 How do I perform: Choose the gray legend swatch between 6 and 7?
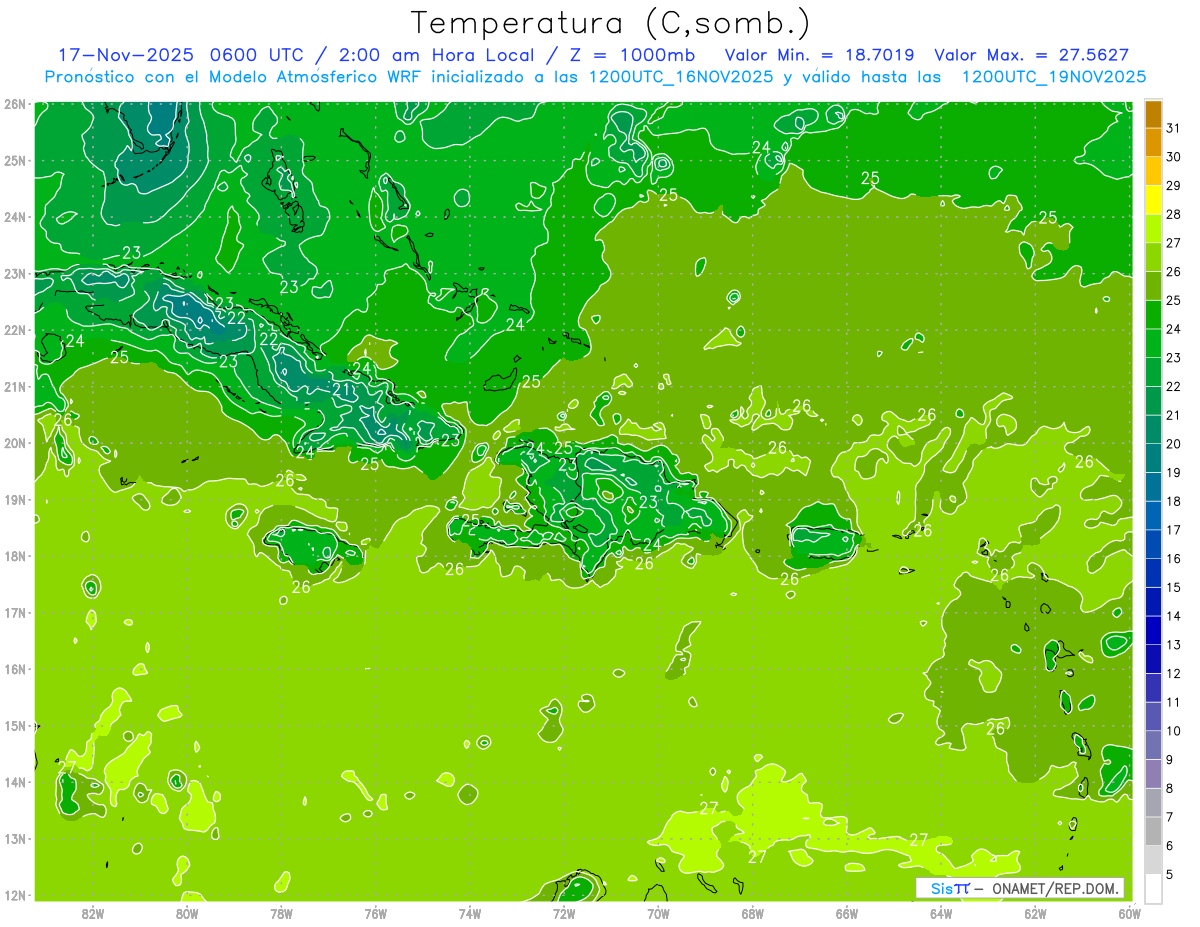[x=1153, y=830]
